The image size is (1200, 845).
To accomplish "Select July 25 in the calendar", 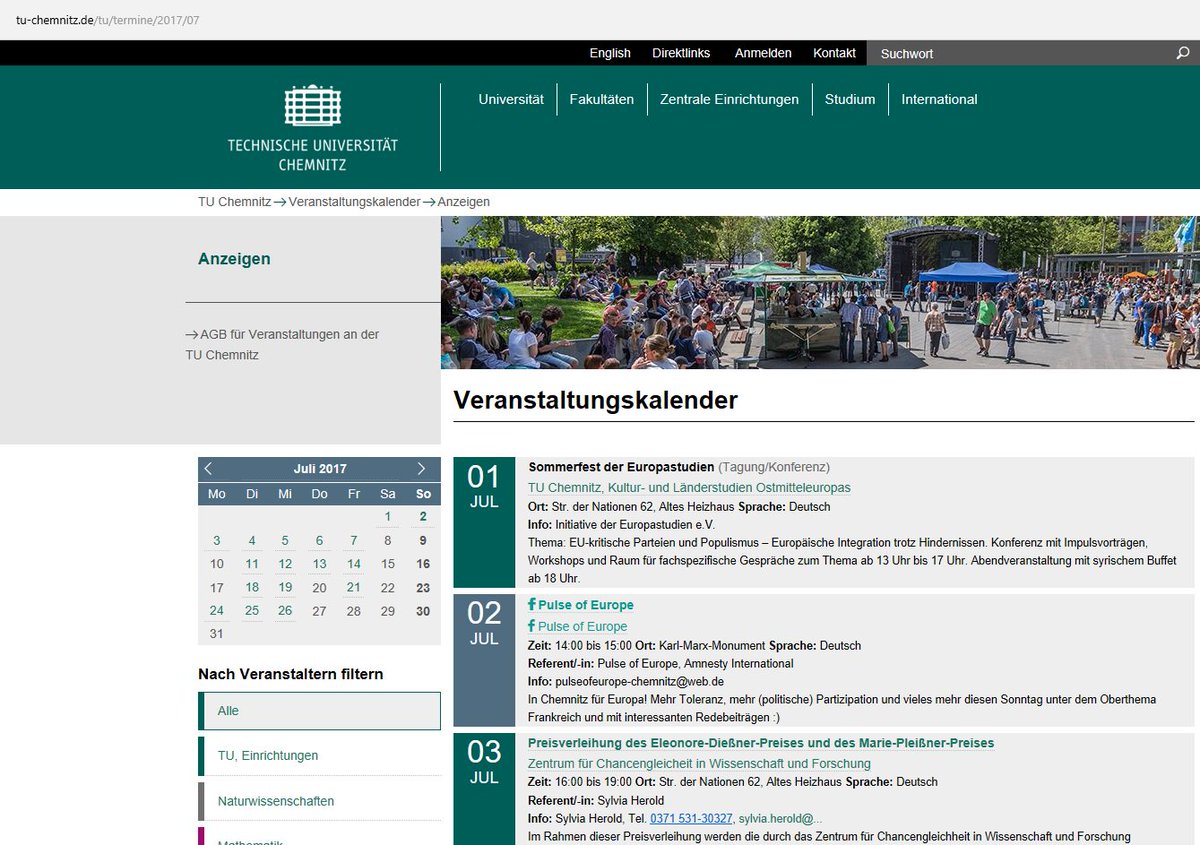I will pos(252,610).
